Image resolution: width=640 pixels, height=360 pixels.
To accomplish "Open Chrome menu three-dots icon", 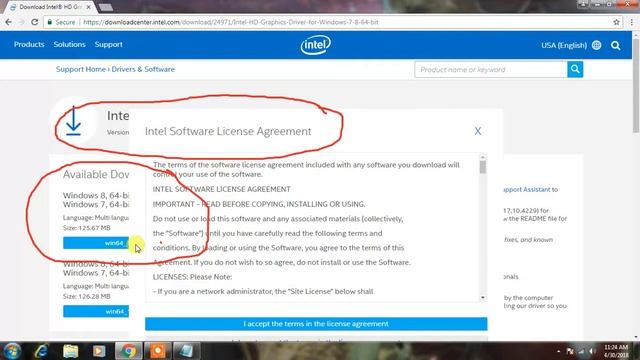I will (x=632, y=22).
